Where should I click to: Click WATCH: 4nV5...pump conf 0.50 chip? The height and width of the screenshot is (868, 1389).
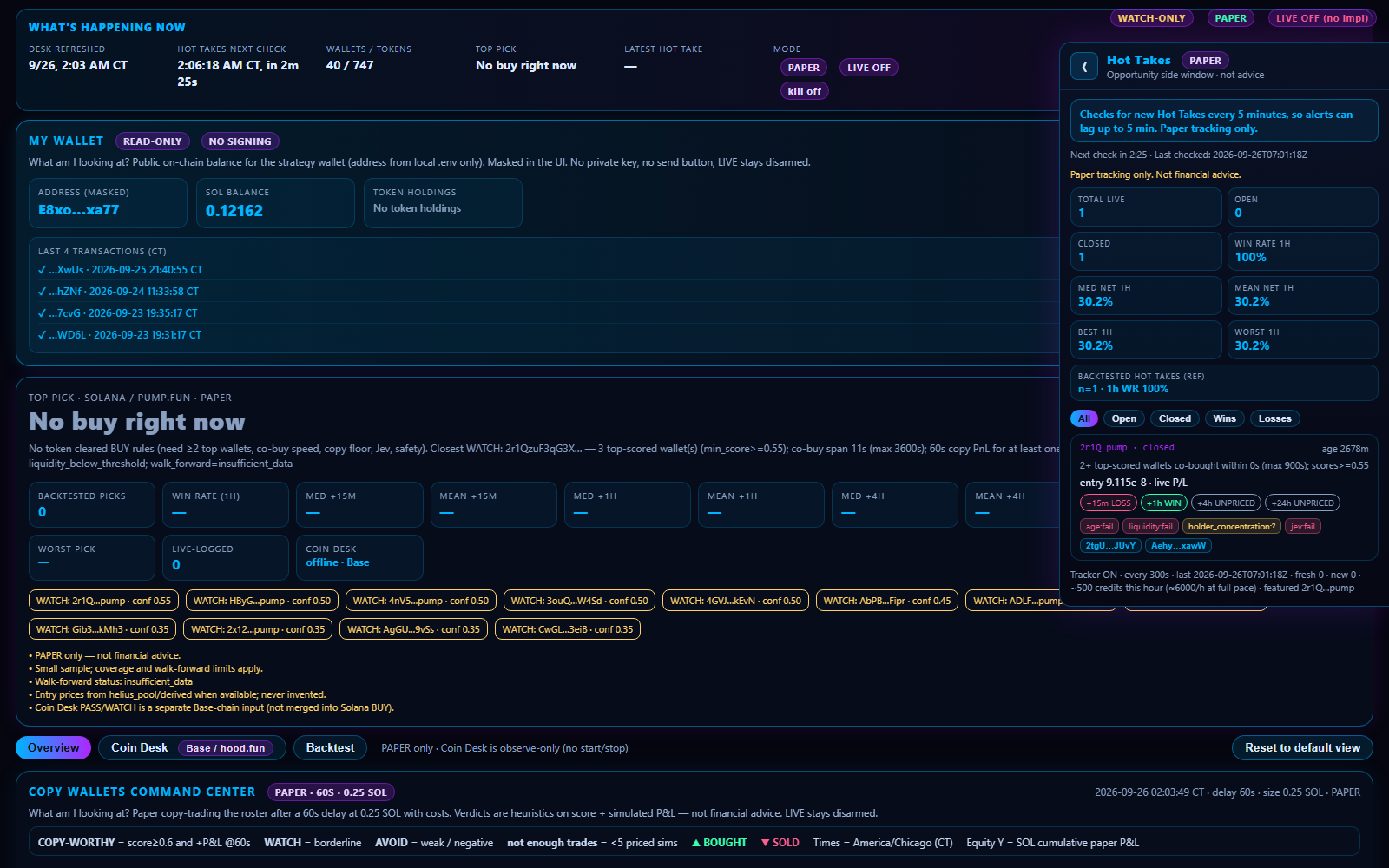420,601
